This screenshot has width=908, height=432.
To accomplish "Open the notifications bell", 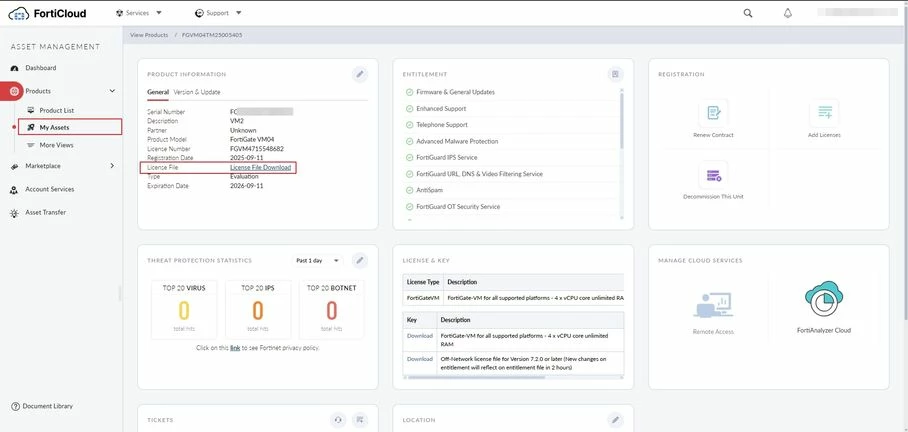I will pos(788,13).
